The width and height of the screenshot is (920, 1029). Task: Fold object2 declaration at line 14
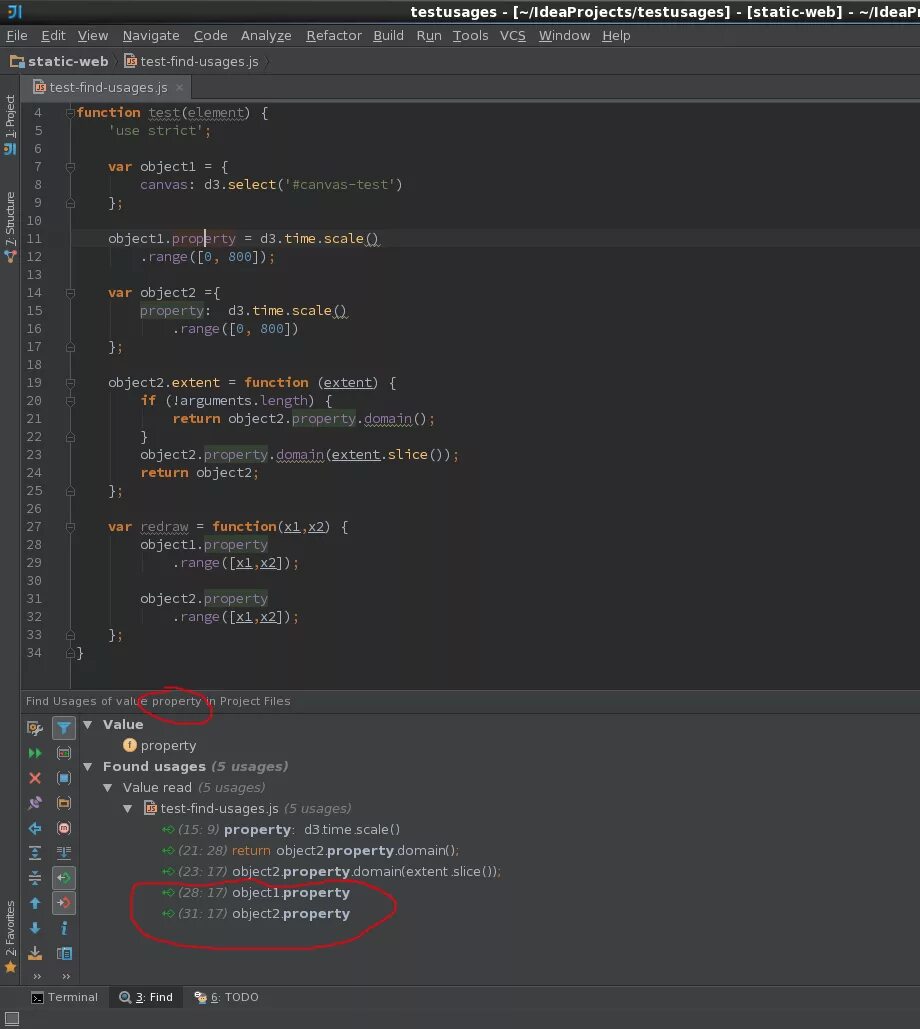[70, 293]
